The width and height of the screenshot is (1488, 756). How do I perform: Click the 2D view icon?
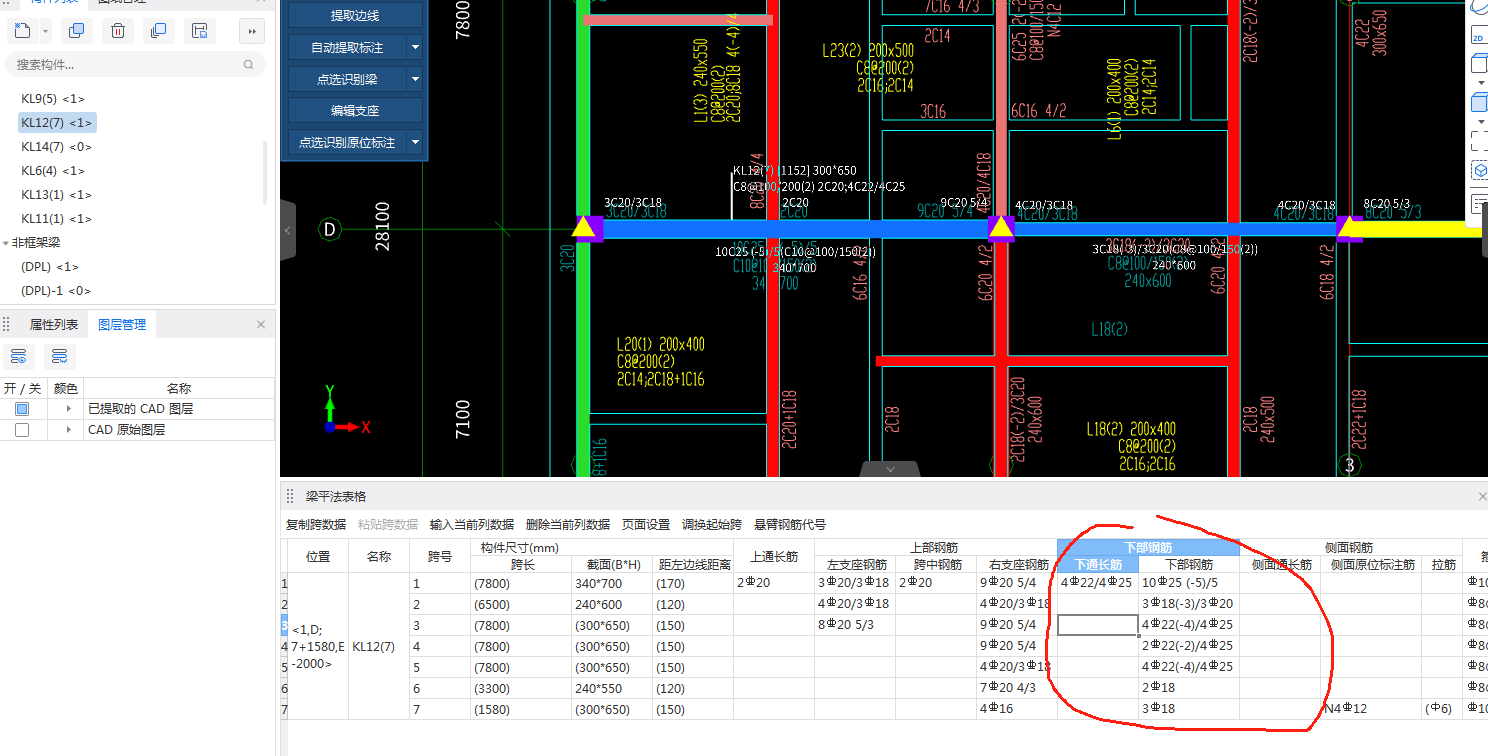[x=1478, y=37]
